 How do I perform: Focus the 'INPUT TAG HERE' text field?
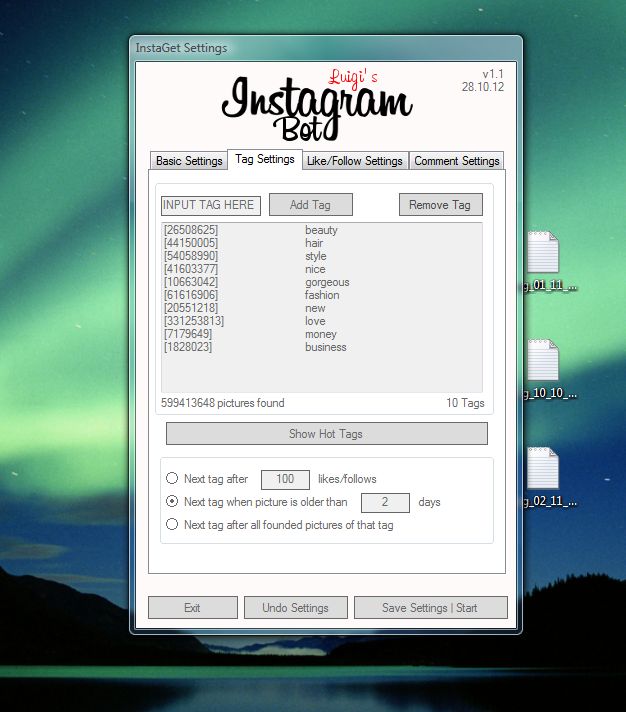pos(211,205)
